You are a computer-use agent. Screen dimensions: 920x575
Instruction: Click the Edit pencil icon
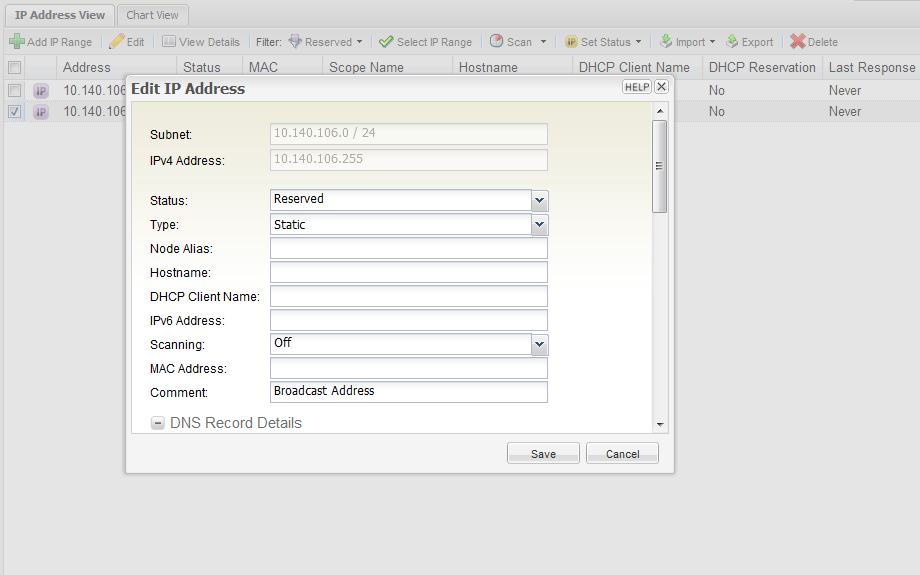[x=117, y=41]
